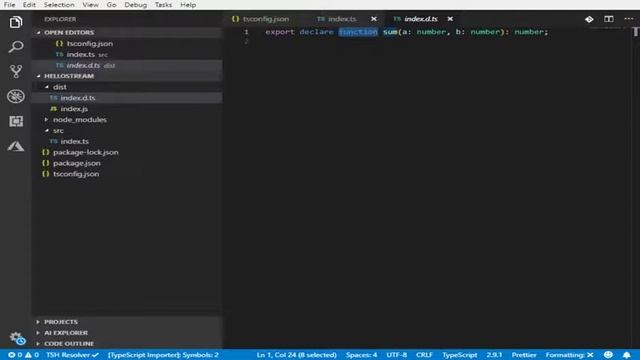The image size is (640, 360).
Task: Open package.json file
Action: 127,163
